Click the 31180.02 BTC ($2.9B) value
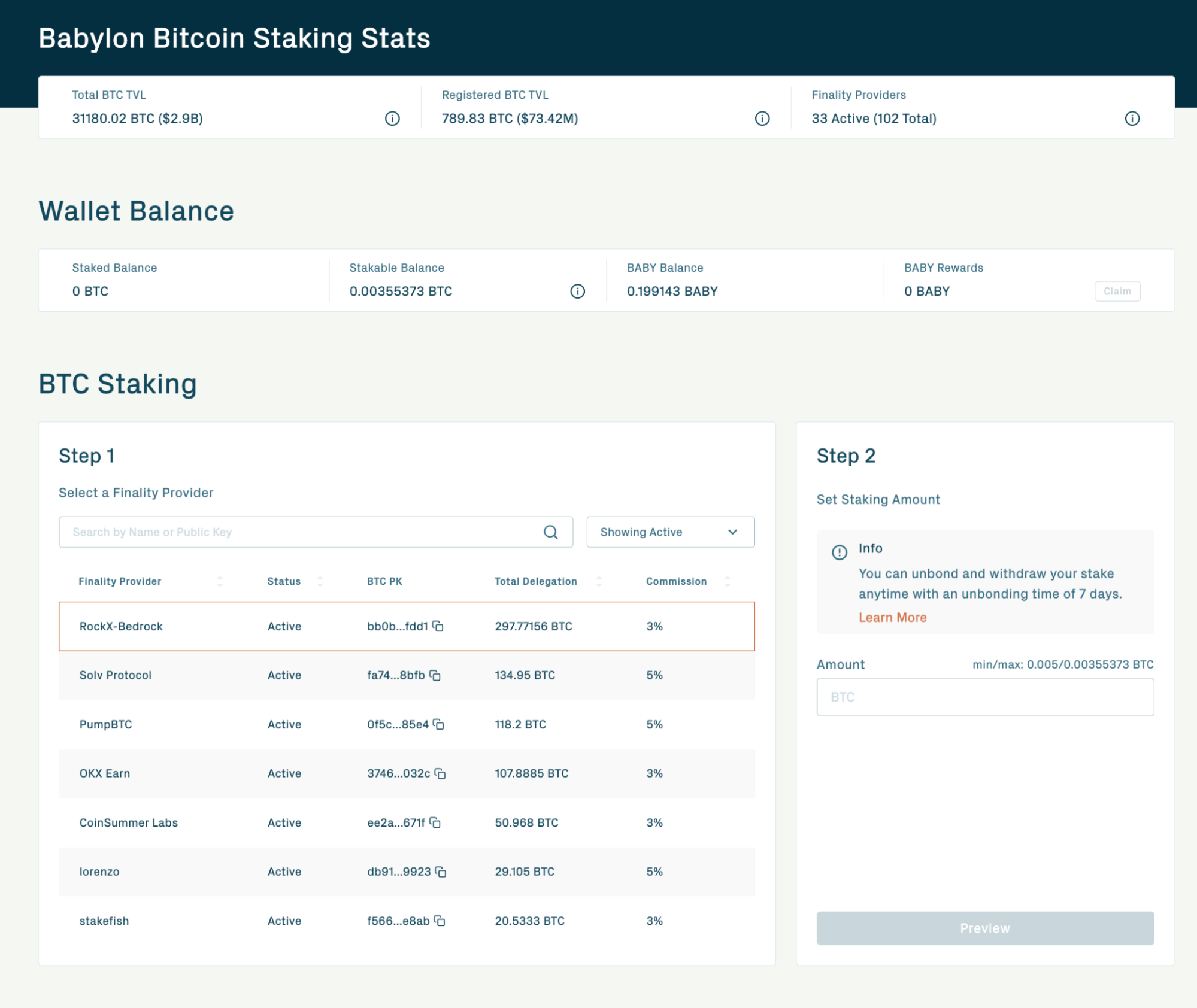 tap(138, 119)
